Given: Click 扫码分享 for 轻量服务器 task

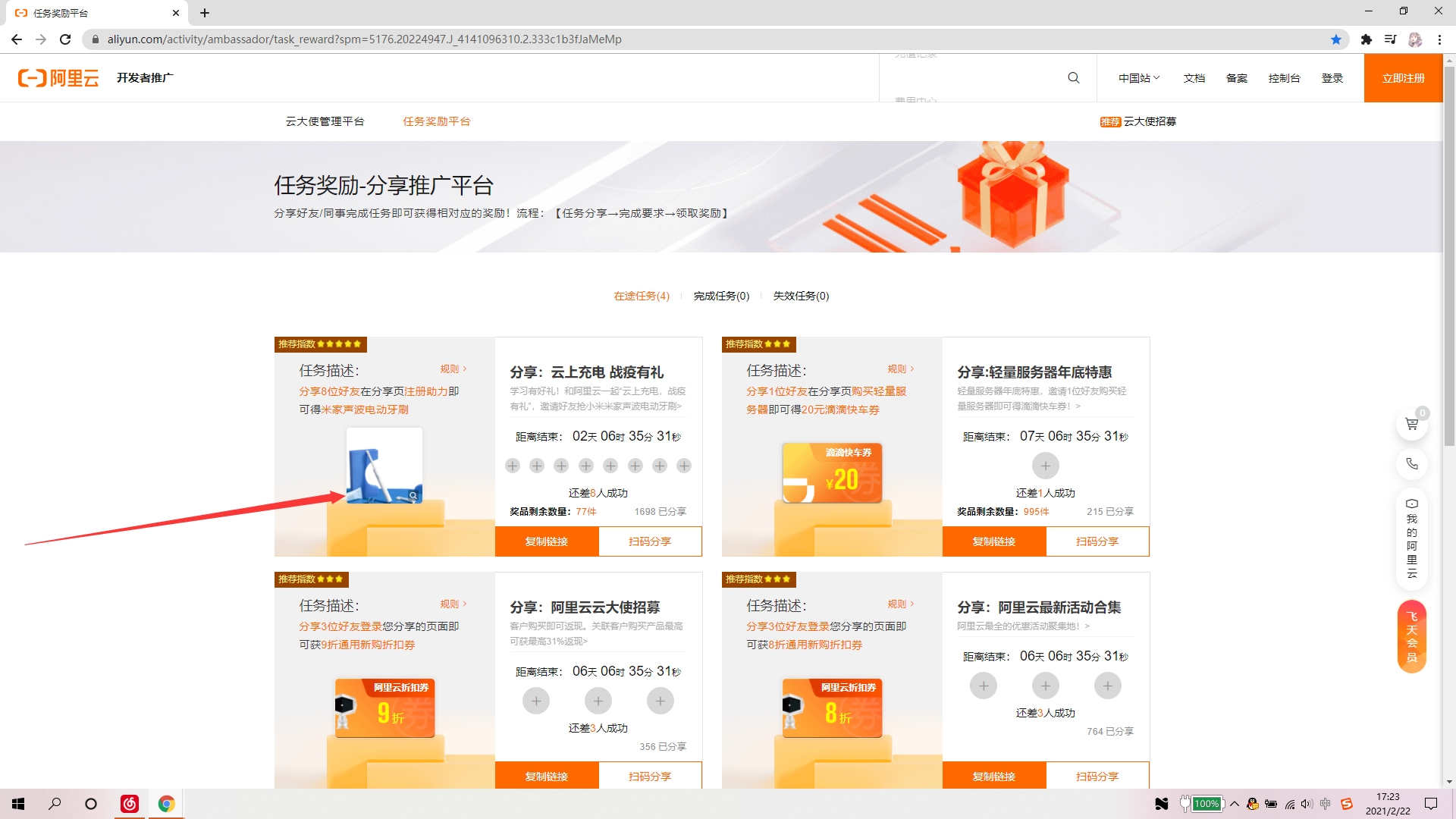Looking at the screenshot, I should (1097, 541).
